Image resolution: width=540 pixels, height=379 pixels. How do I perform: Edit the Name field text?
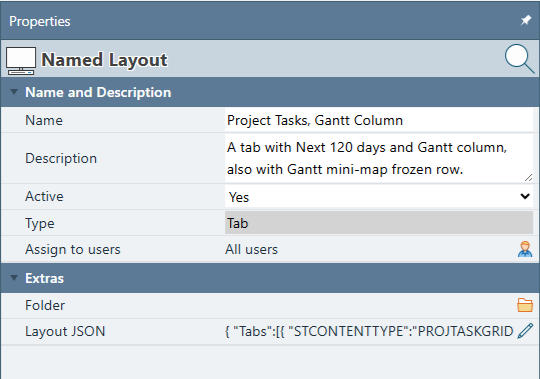(379, 120)
